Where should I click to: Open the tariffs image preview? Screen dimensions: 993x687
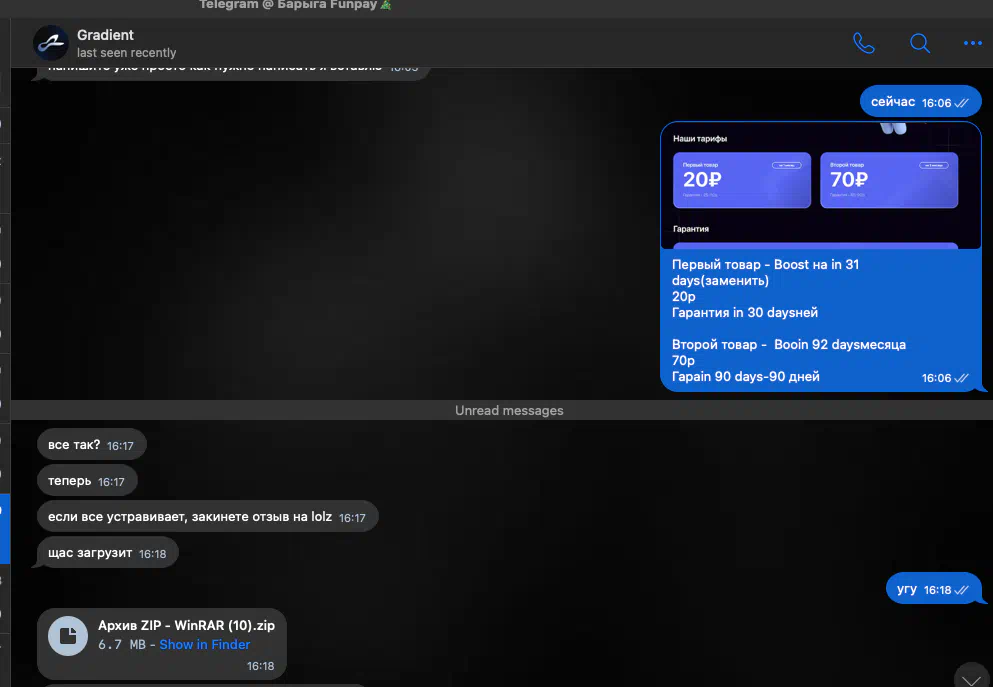pos(820,185)
